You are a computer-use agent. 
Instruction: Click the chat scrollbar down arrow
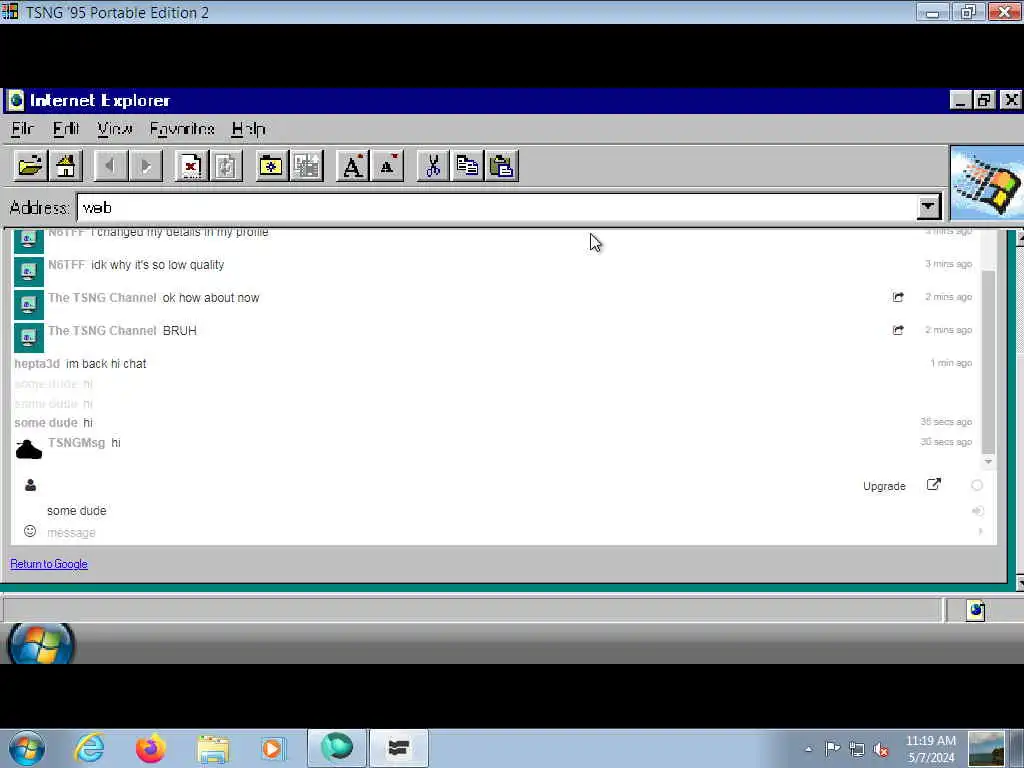pos(988,462)
